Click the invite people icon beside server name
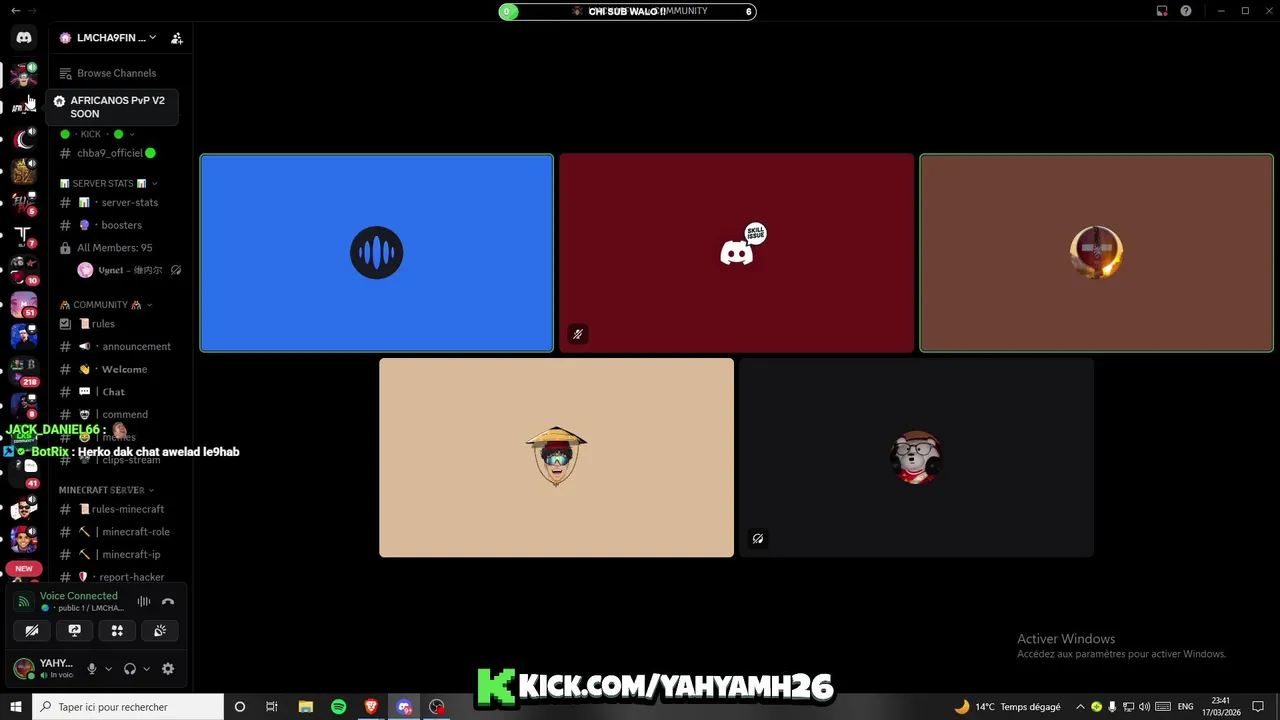Viewport: 1280px width, 720px height. point(177,38)
